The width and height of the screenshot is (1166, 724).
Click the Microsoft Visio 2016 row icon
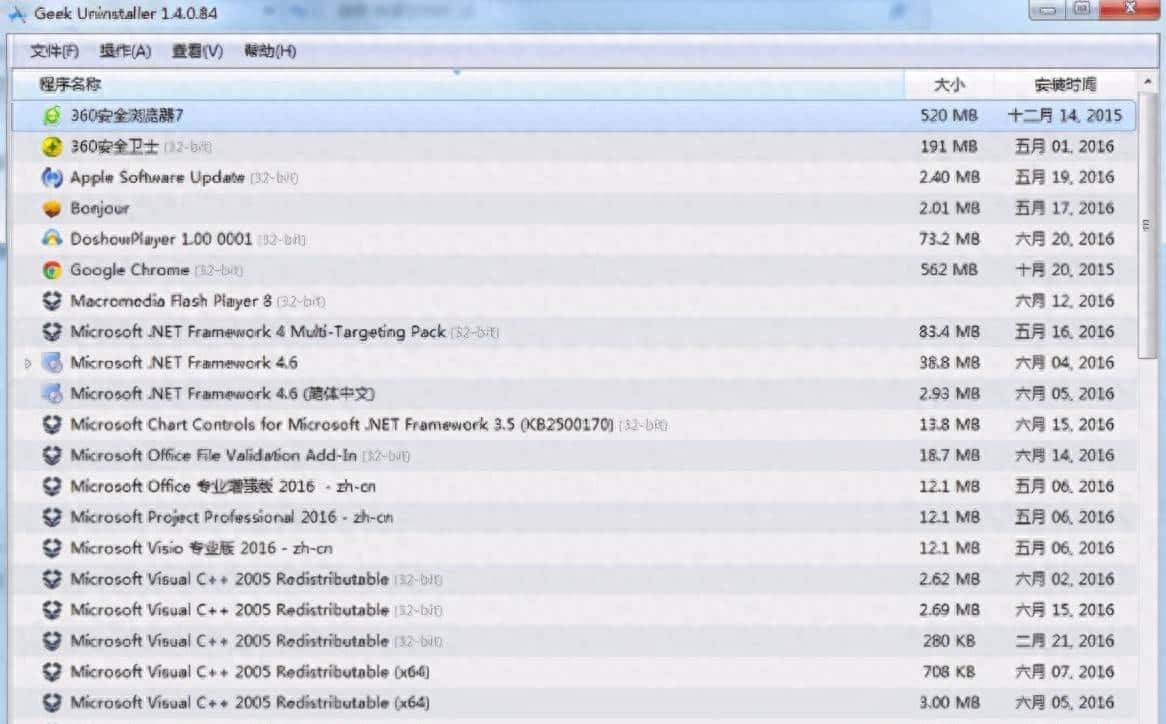pos(51,548)
